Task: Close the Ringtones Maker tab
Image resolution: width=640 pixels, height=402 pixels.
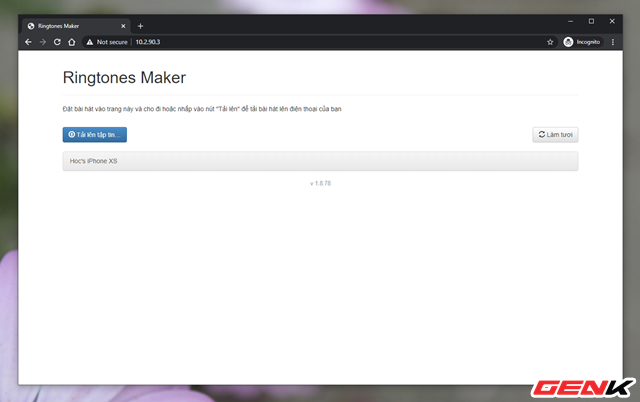Action: coord(124,25)
